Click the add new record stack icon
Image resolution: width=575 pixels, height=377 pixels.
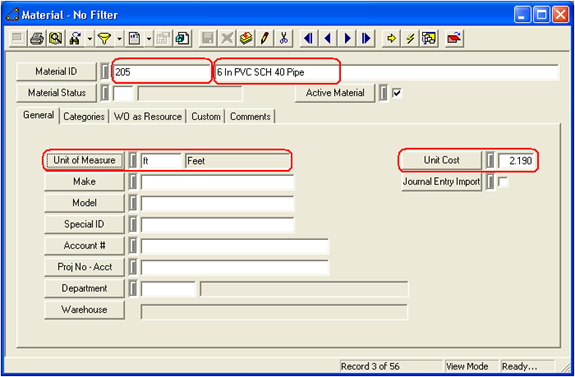tap(246, 38)
